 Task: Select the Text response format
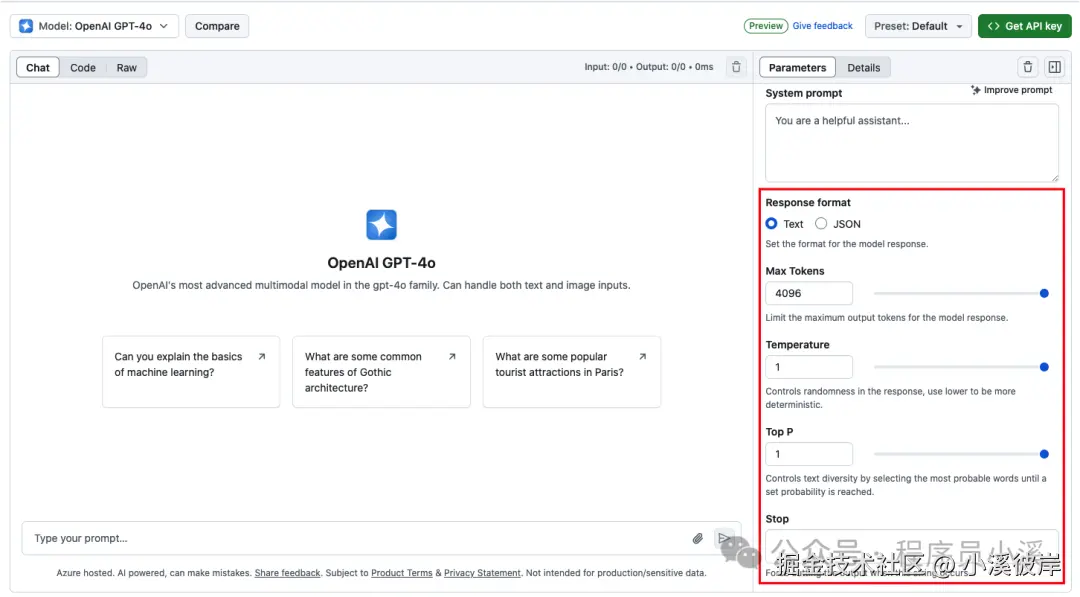click(x=771, y=224)
